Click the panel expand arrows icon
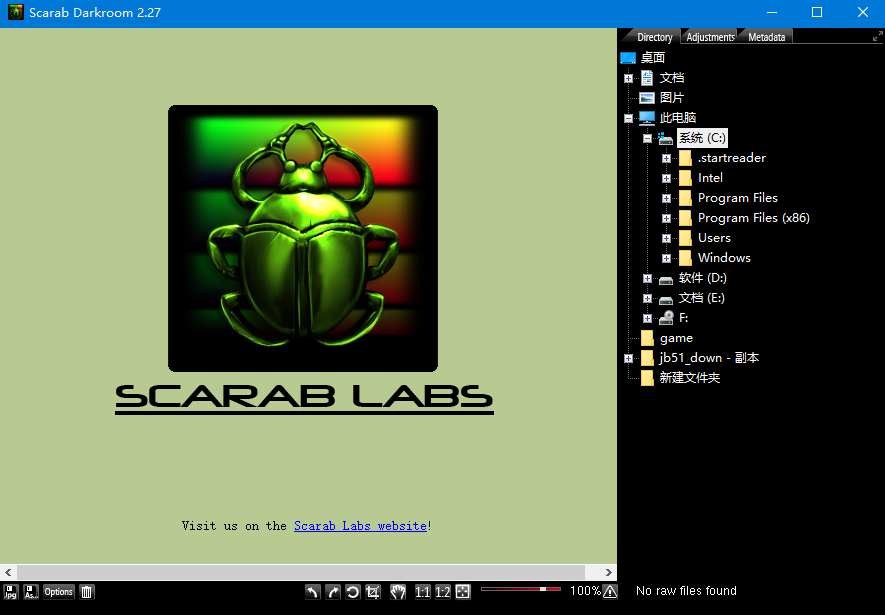Viewport: 885px width, 615px height. pyautogui.click(x=877, y=37)
